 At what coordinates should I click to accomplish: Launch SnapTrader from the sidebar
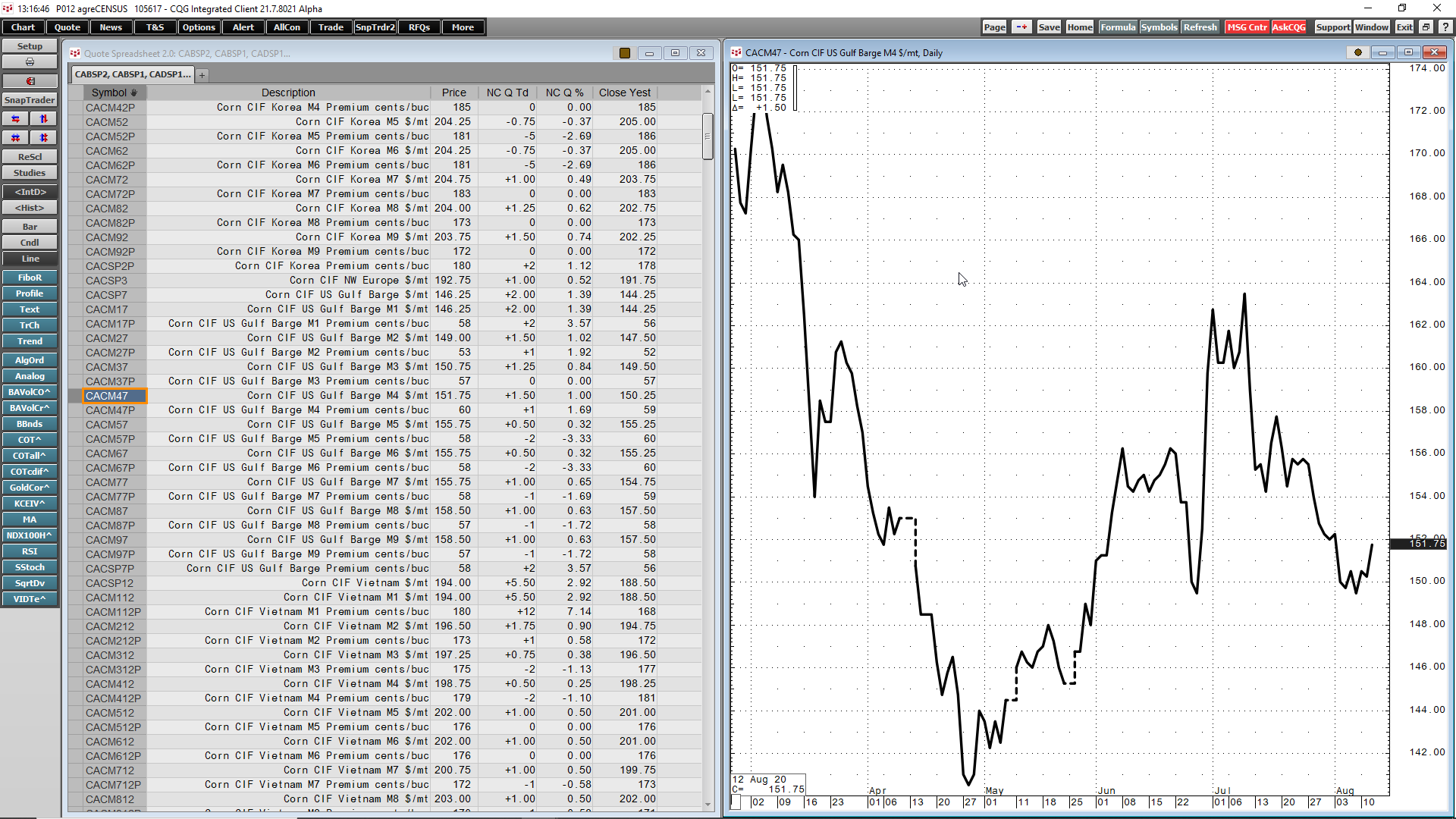click(30, 99)
